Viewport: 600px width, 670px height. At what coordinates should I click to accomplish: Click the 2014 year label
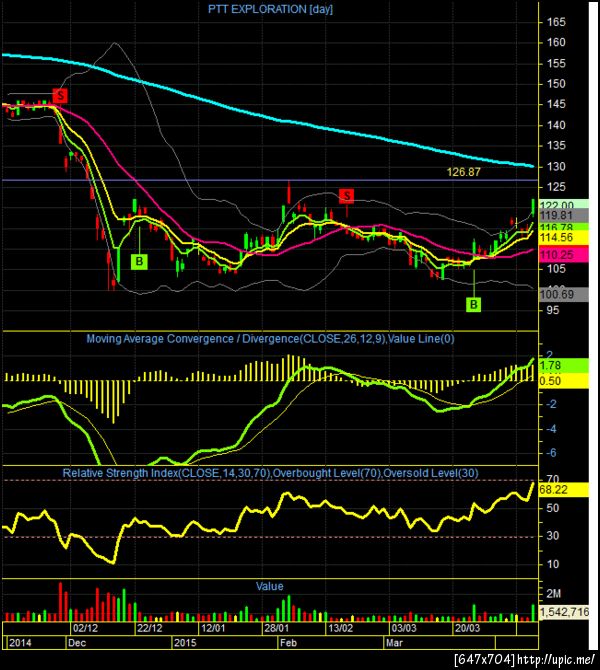20,643
